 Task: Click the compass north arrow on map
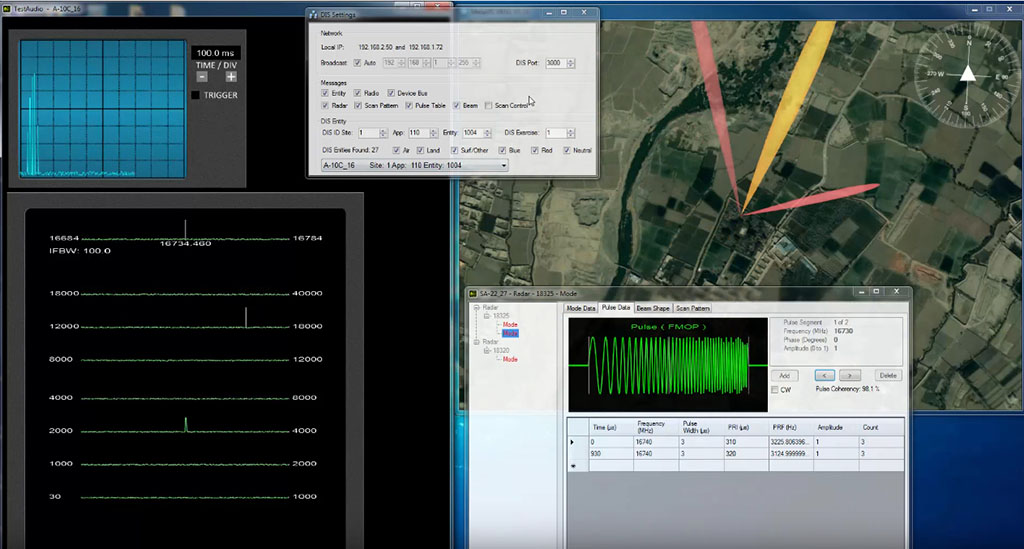(968, 73)
